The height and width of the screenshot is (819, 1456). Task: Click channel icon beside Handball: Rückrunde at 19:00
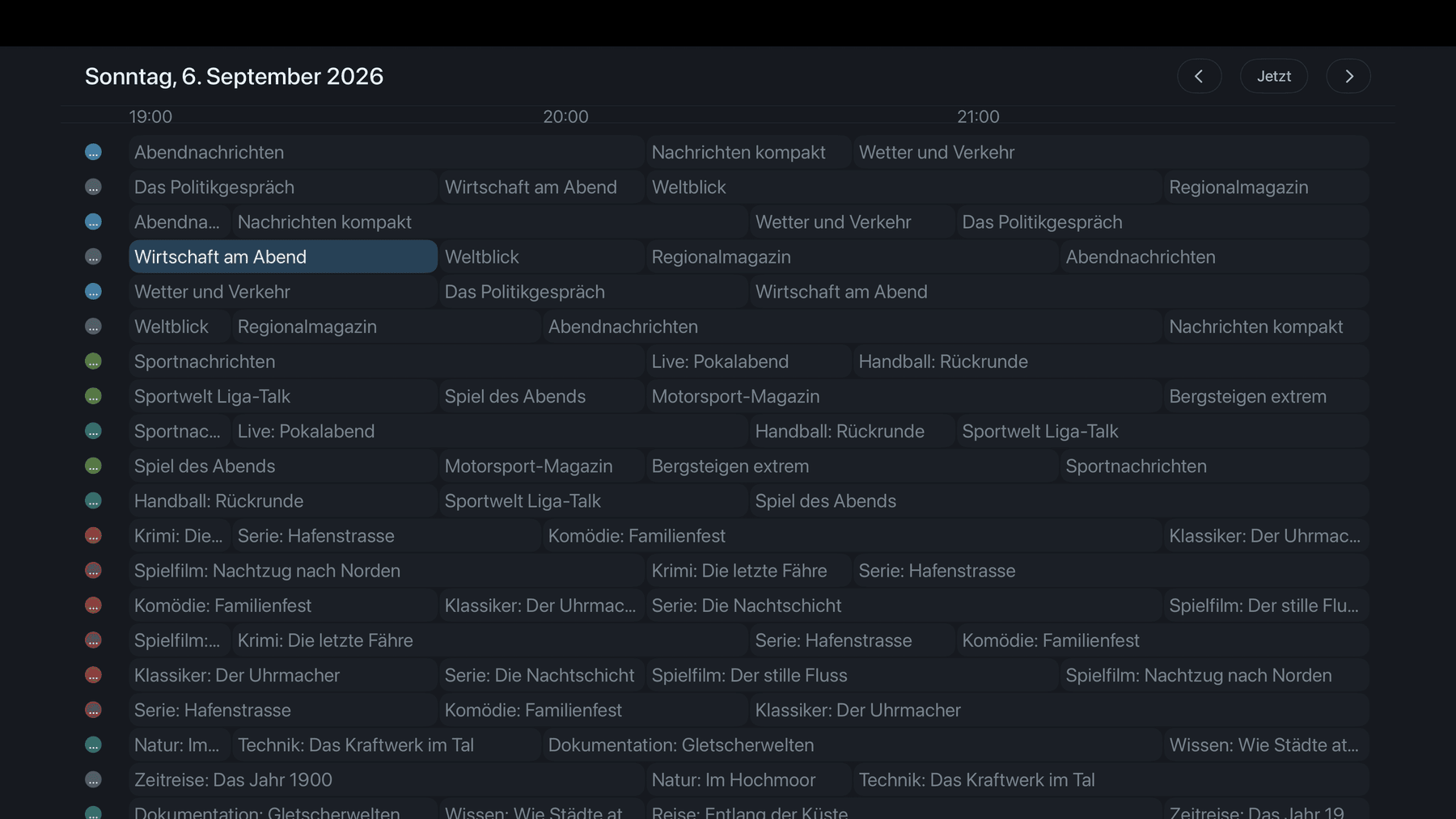click(x=93, y=500)
